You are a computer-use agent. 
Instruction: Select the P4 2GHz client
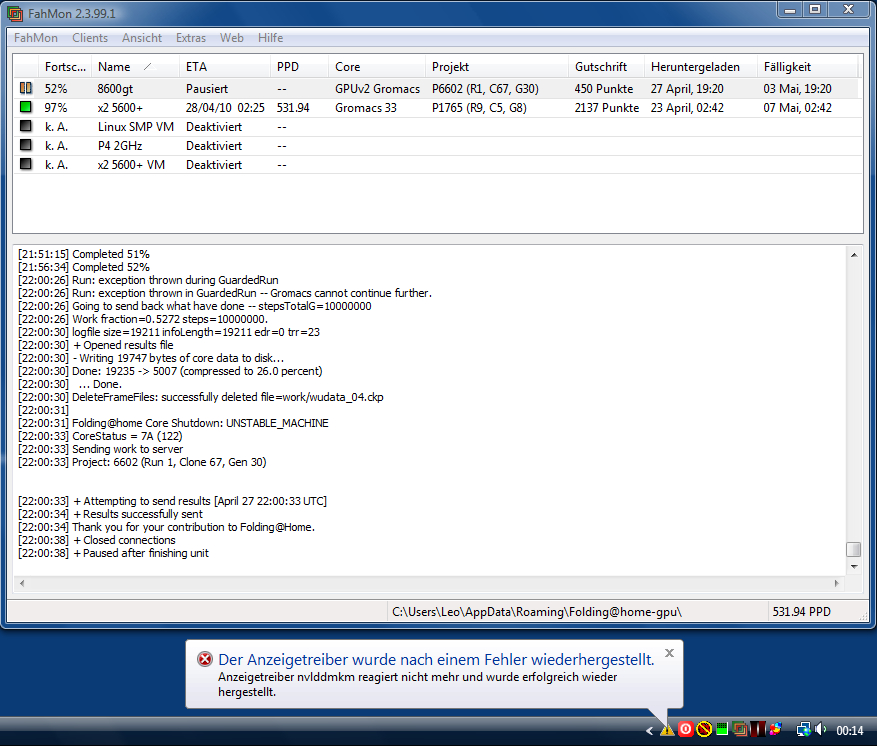[120, 145]
